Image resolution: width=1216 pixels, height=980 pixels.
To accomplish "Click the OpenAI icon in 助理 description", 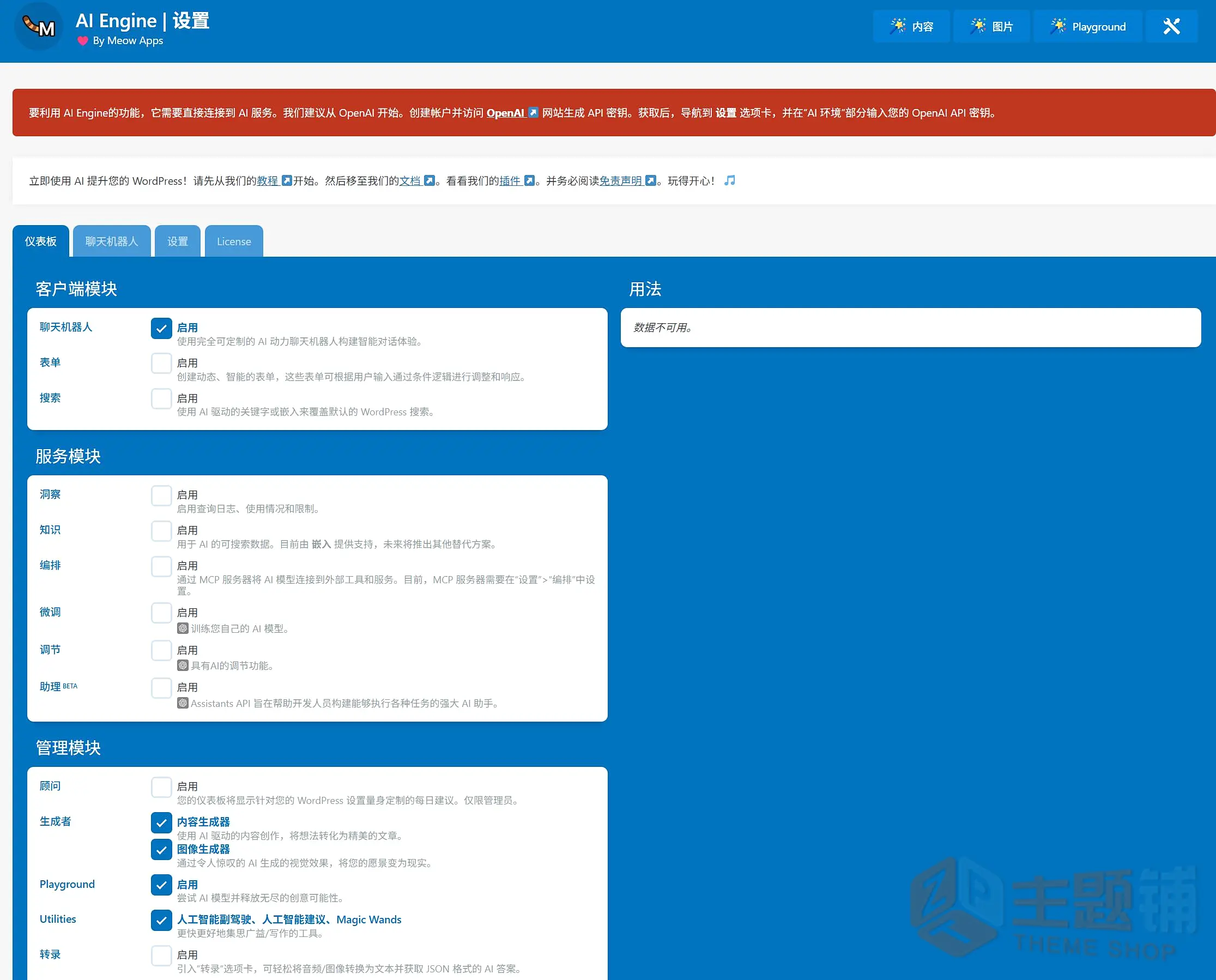I will click(183, 703).
